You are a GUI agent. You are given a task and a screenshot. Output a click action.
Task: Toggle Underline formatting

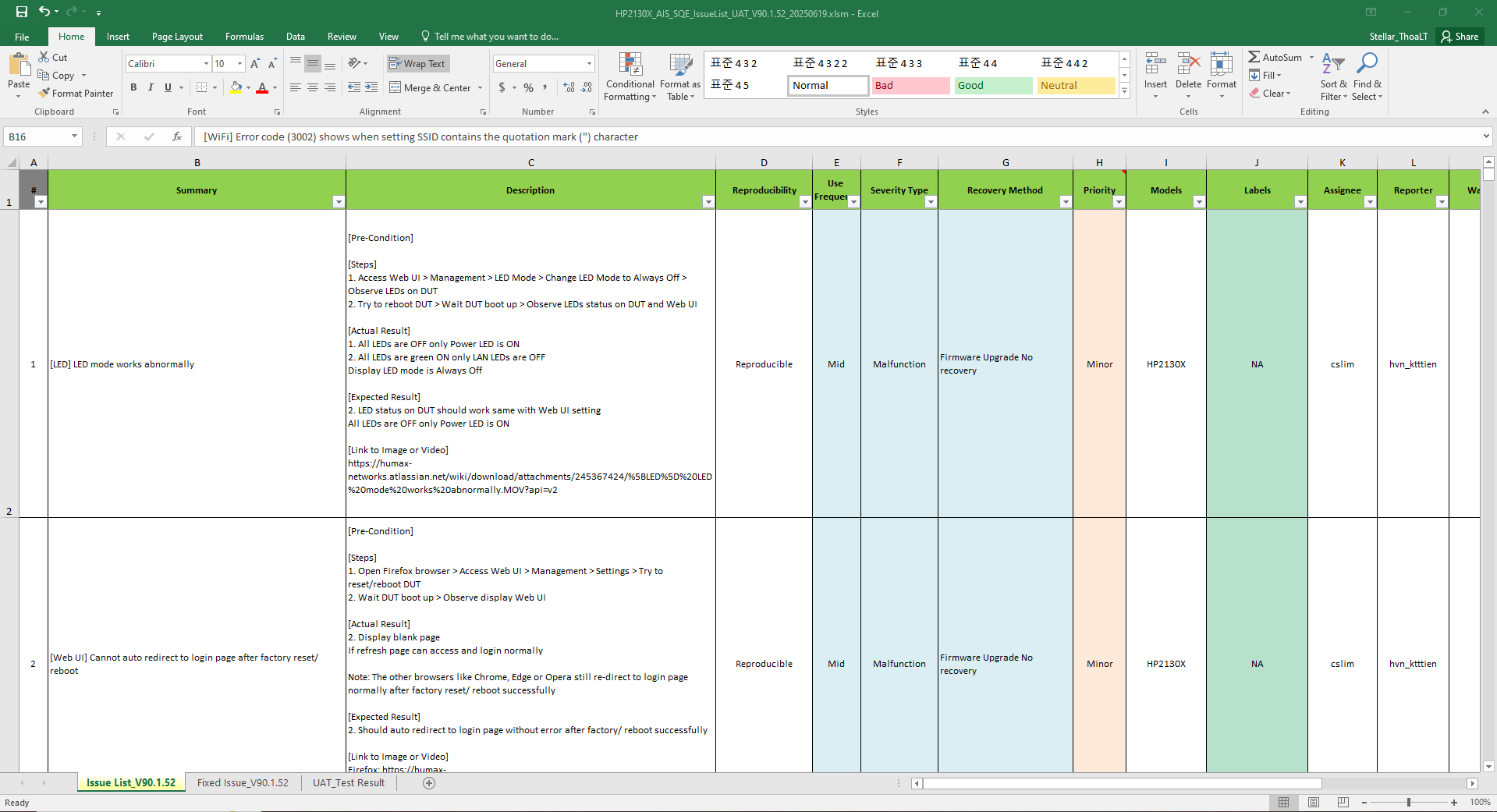coord(168,87)
